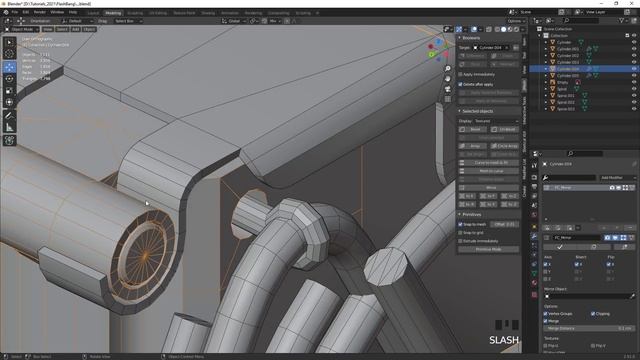
Task: Open the Add Modifier dropdown
Action: coord(618,178)
